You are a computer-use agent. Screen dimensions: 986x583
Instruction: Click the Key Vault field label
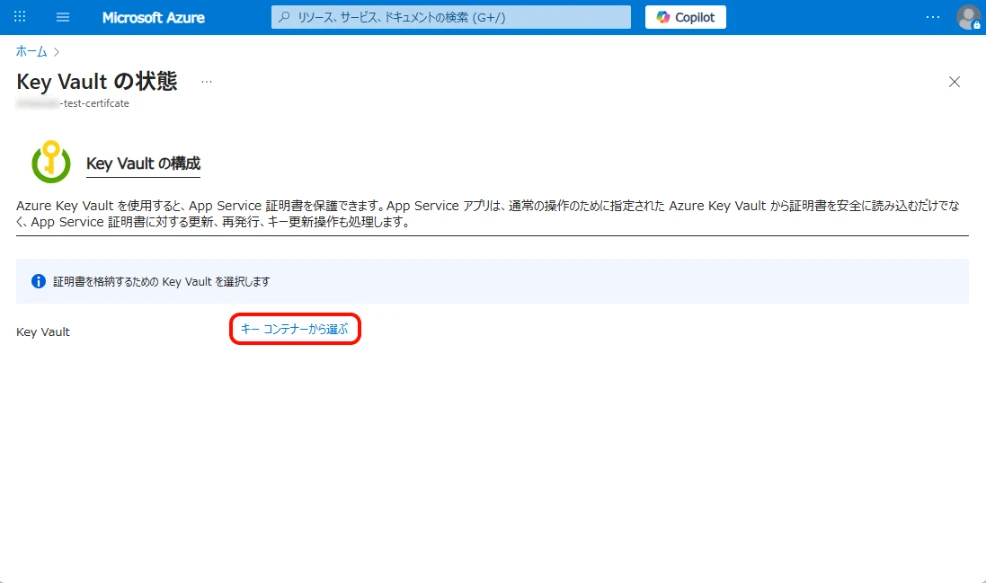pos(43,331)
